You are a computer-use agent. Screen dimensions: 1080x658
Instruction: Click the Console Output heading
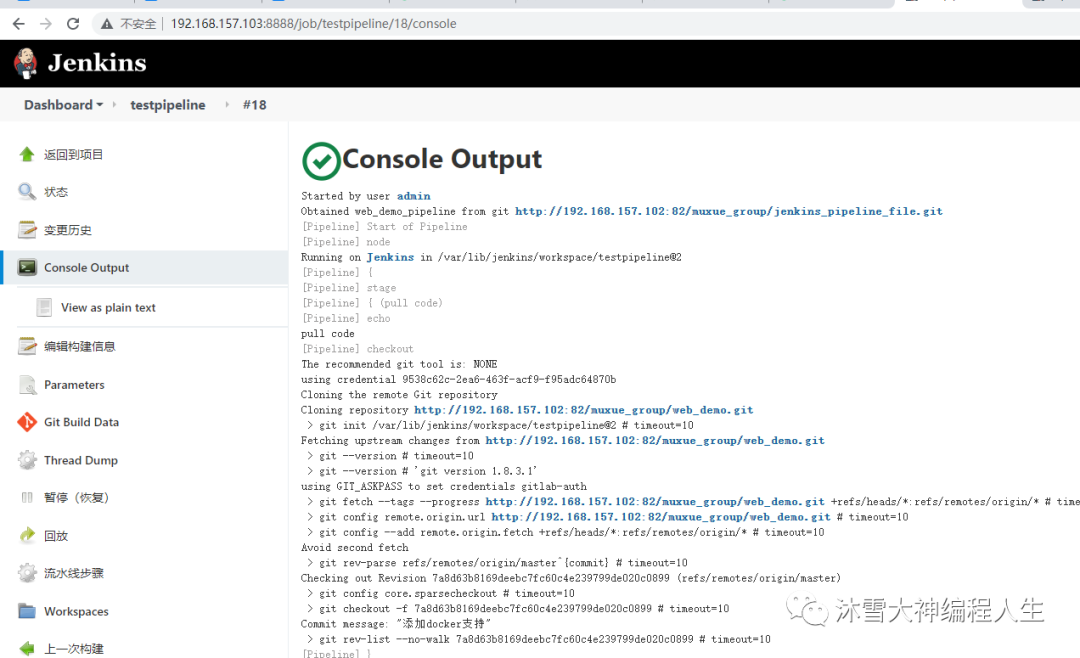(442, 159)
